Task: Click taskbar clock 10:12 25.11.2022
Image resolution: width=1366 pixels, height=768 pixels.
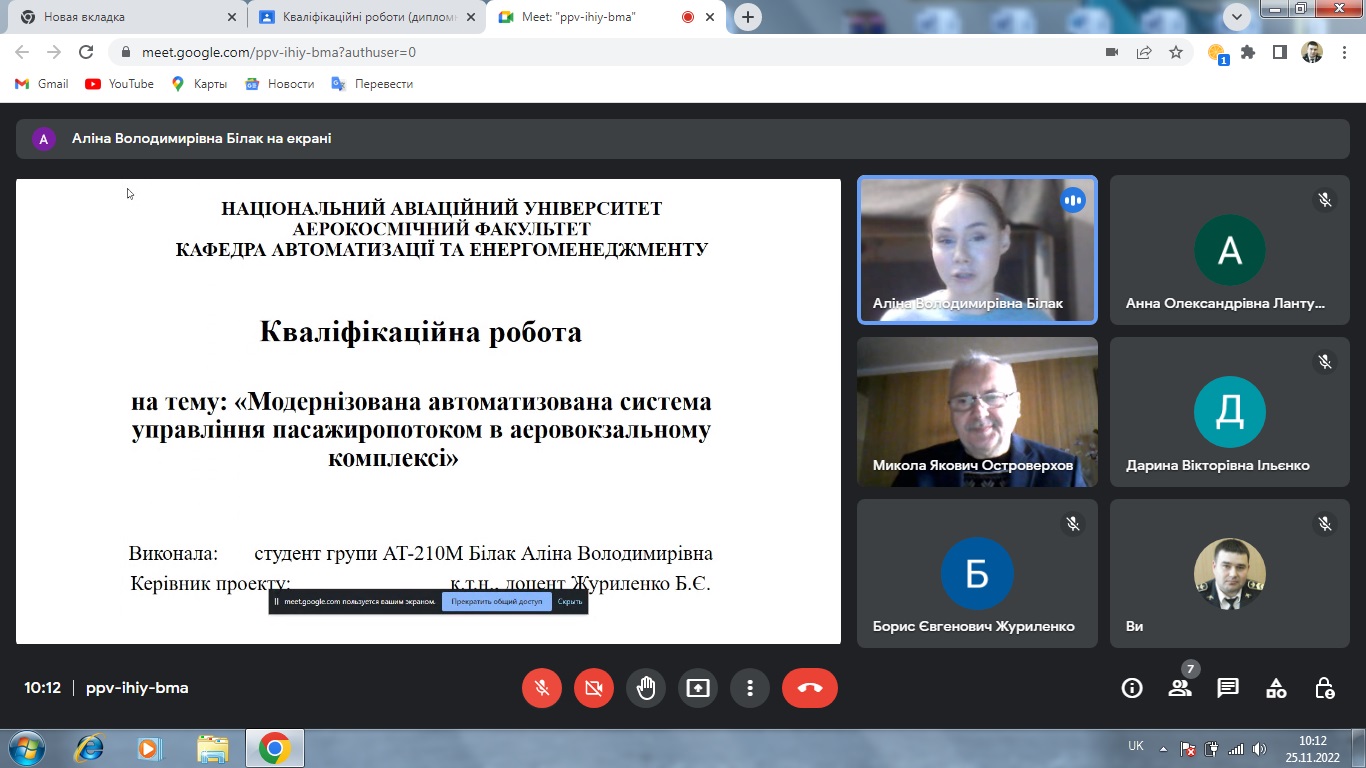Action: click(1312, 748)
